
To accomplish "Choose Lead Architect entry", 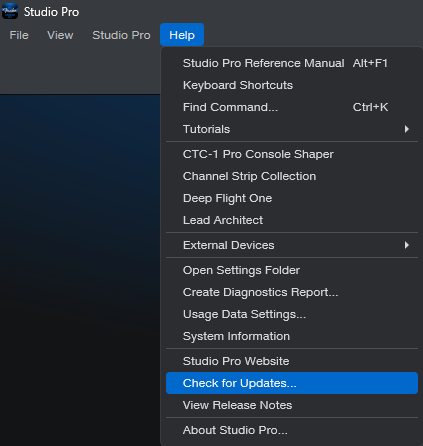I will click(x=292, y=220).
